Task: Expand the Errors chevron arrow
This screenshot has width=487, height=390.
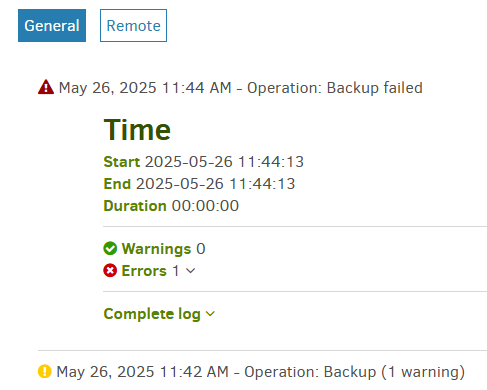Action: [191, 271]
